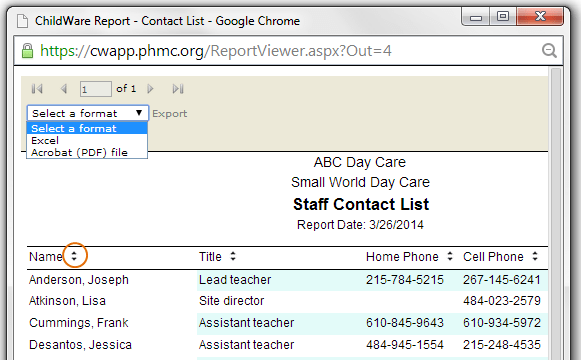Sort report by Name column
Viewport: 581px width, 360px height.
click(x=74, y=256)
